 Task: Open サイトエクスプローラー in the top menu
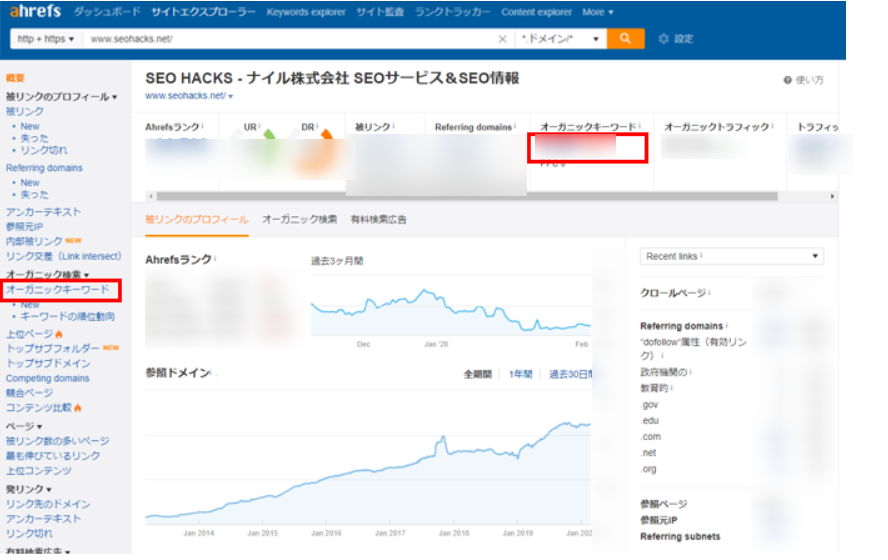click(x=203, y=12)
